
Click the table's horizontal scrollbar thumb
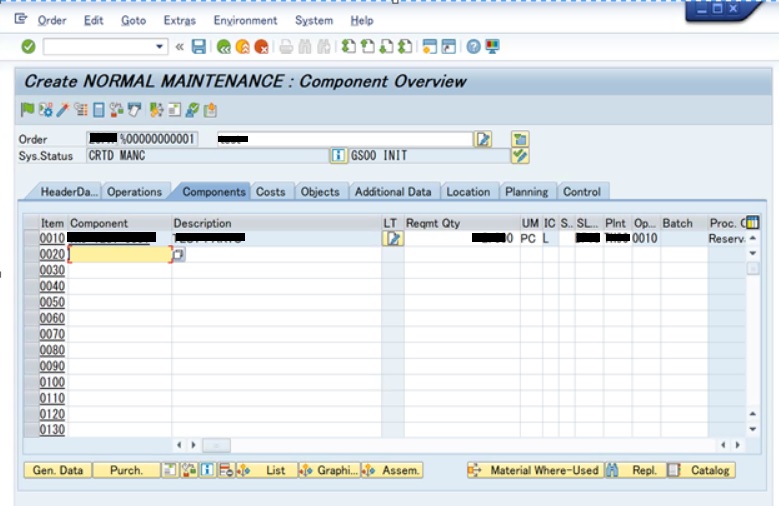coord(216,445)
